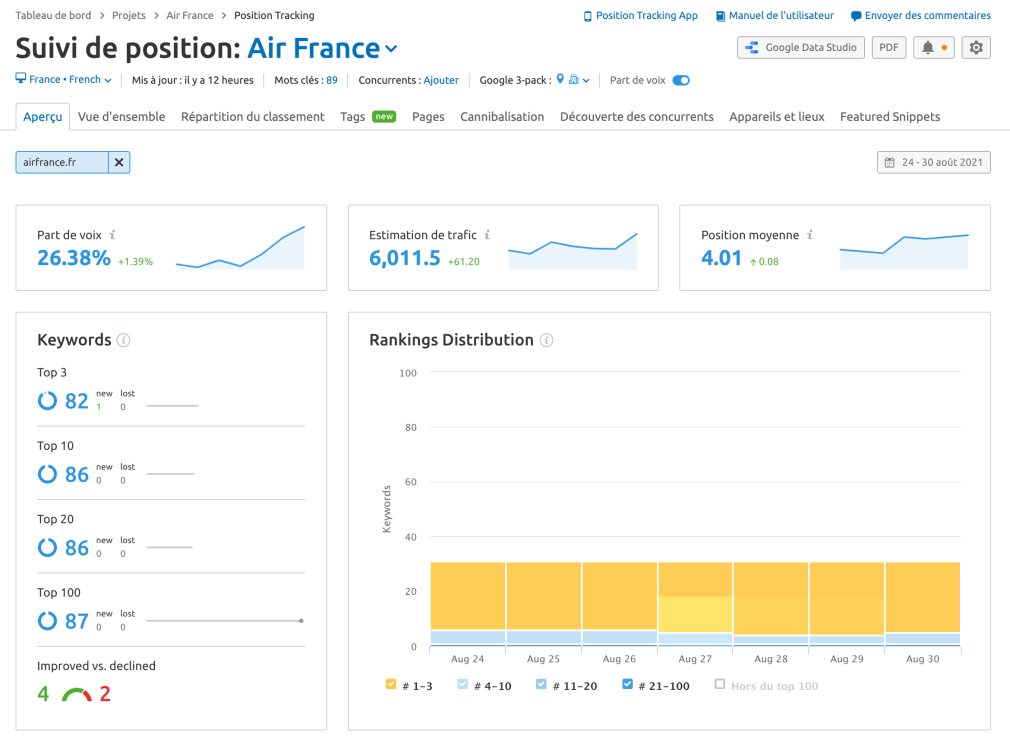Open Répartition du classement tab
This screenshot has width=1010, height=740.
252,117
